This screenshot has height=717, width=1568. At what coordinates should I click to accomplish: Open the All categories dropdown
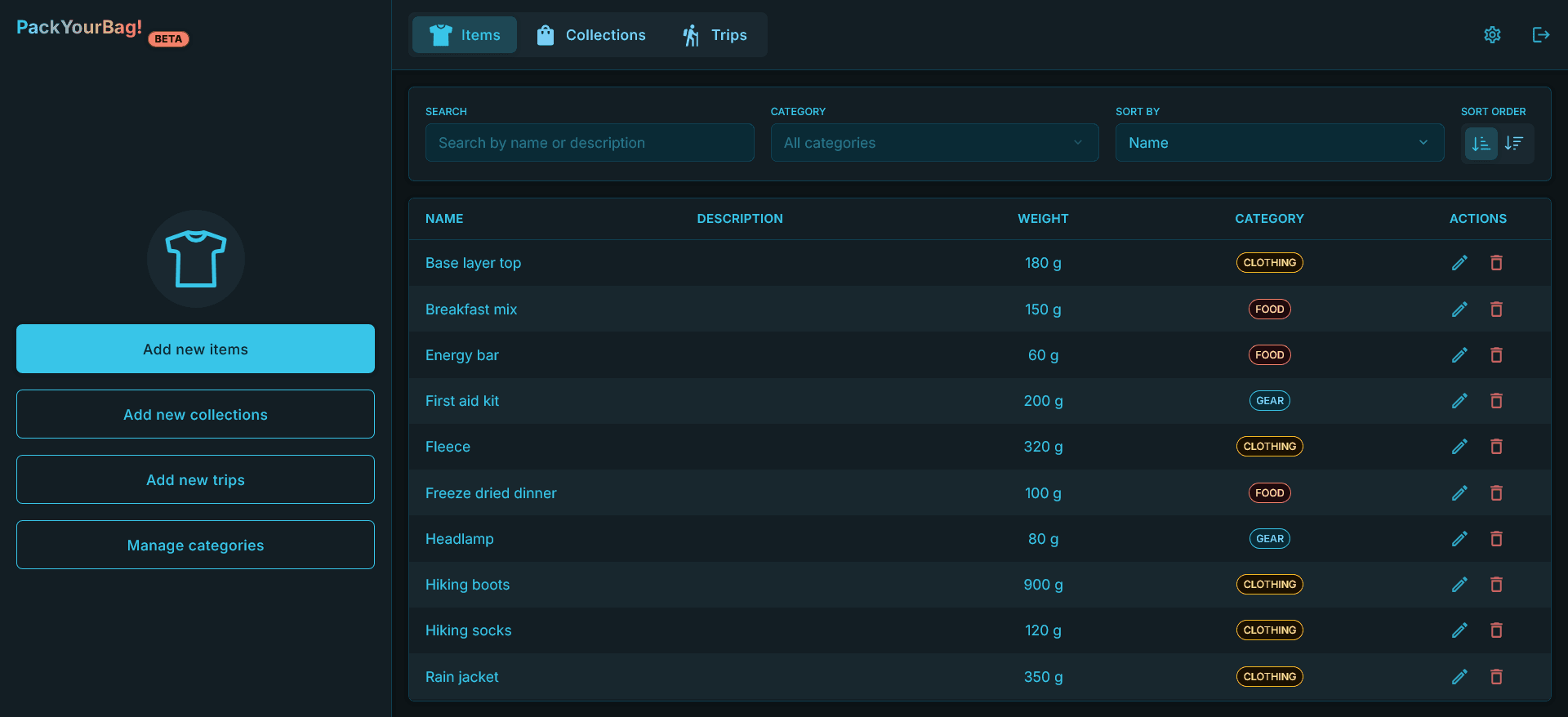(934, 143)
